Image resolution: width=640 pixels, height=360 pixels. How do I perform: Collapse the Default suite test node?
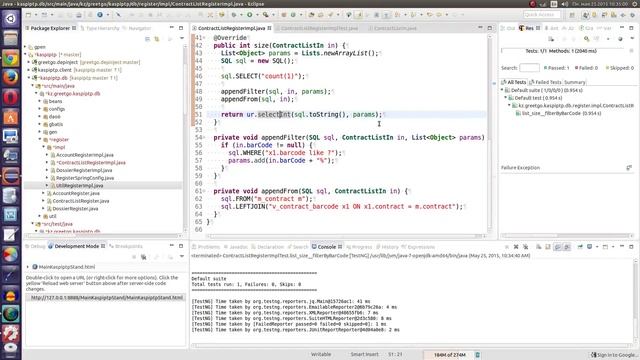coord(503,90)
